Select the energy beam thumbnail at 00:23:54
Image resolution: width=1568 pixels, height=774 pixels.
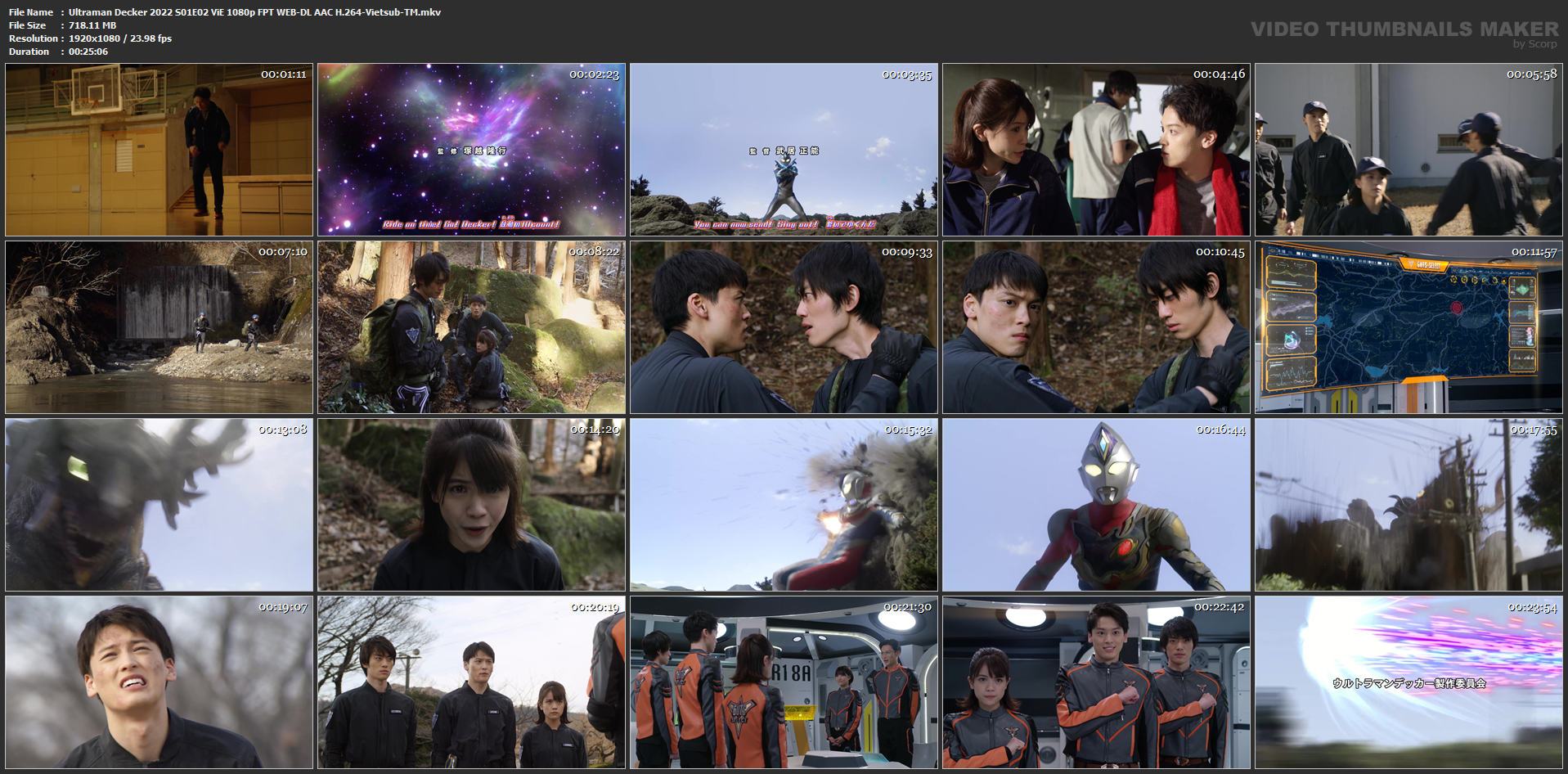point(1409,682)
